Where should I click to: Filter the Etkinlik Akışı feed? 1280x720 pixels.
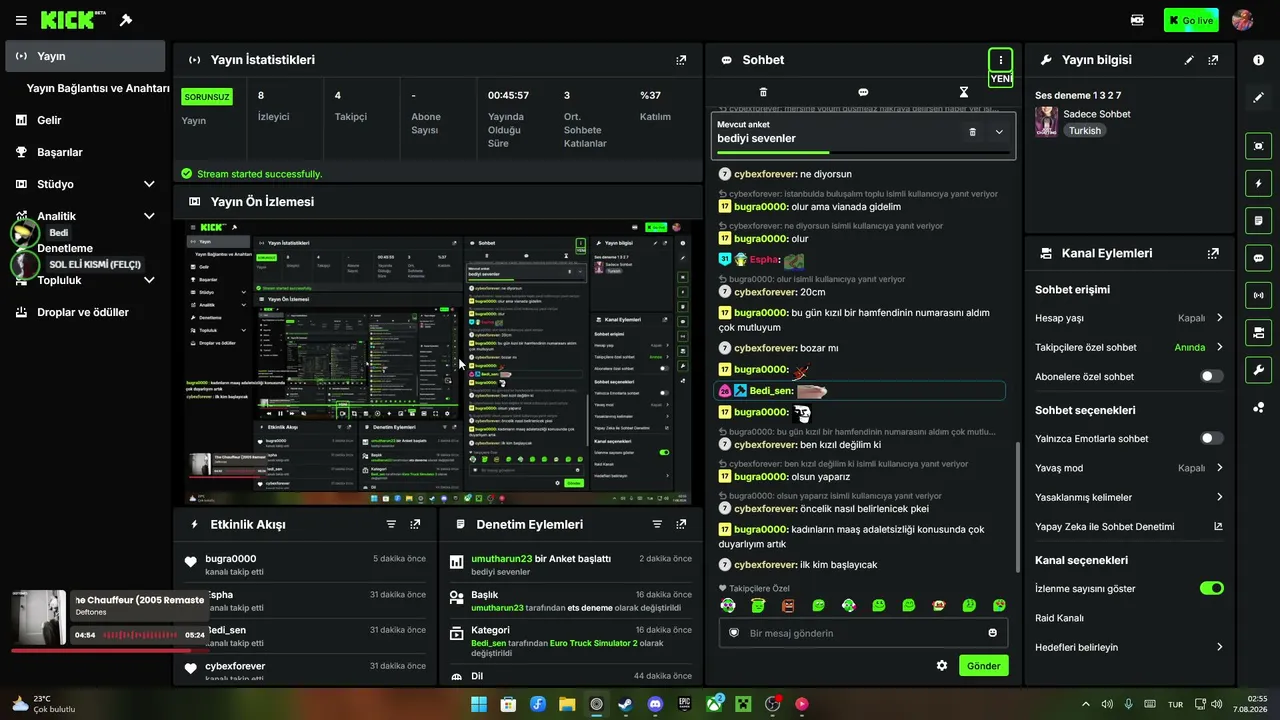391,524
